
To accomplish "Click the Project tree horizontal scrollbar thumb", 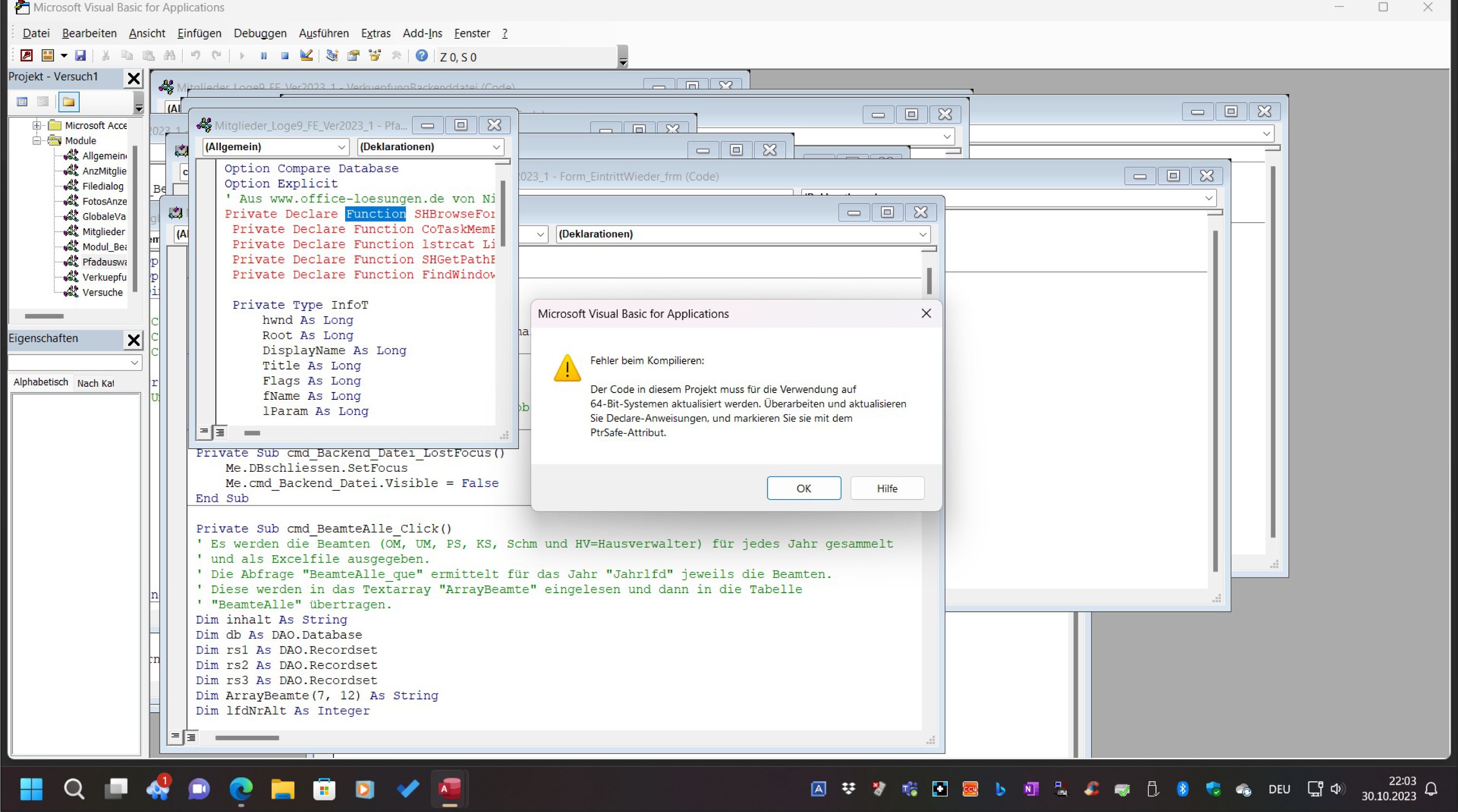I will pyautogui.click(x=44, y=316).
